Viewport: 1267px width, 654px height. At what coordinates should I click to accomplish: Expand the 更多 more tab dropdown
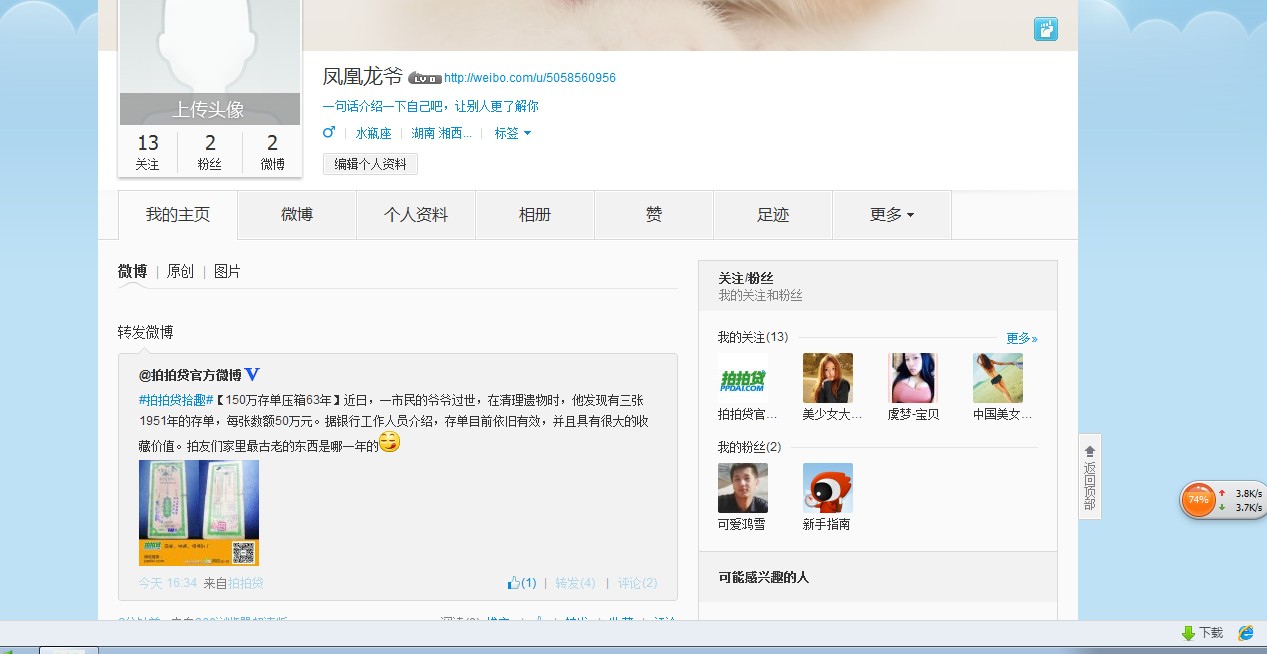click(x=892, y=214)
